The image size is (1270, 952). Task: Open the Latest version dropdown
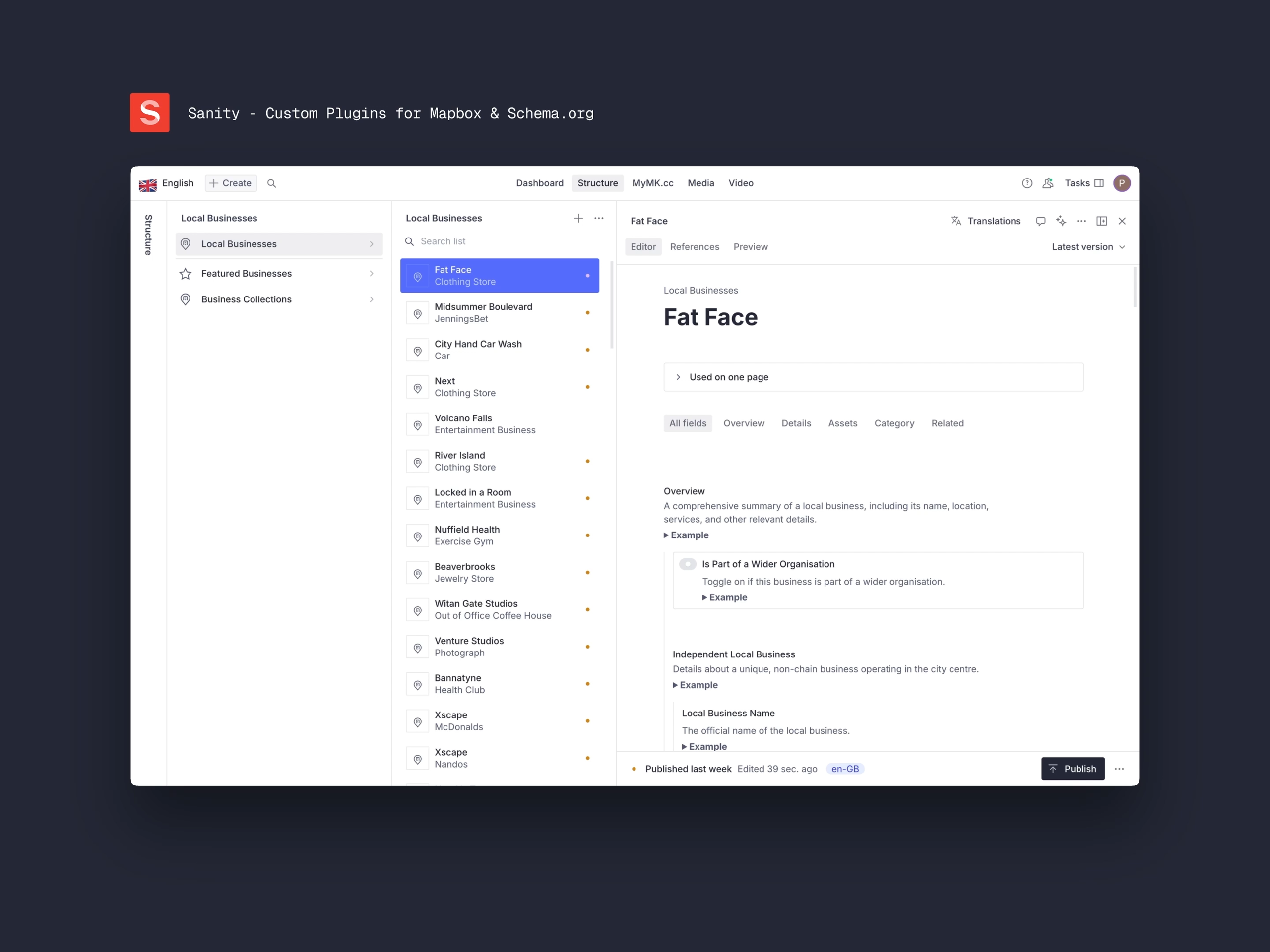1088,247
